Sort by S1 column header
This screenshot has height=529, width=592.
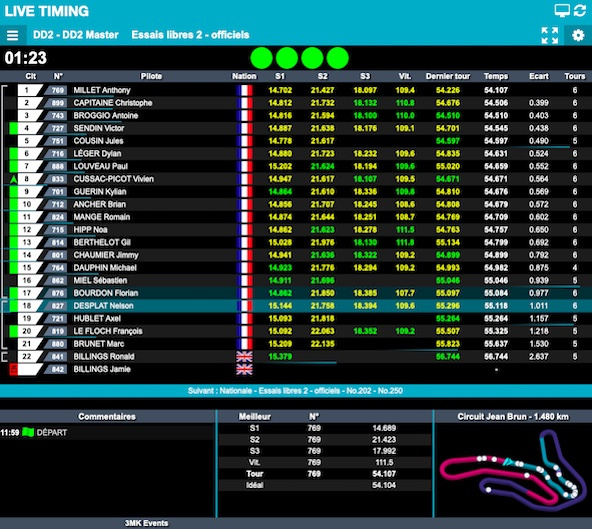[x=280, y=76]
